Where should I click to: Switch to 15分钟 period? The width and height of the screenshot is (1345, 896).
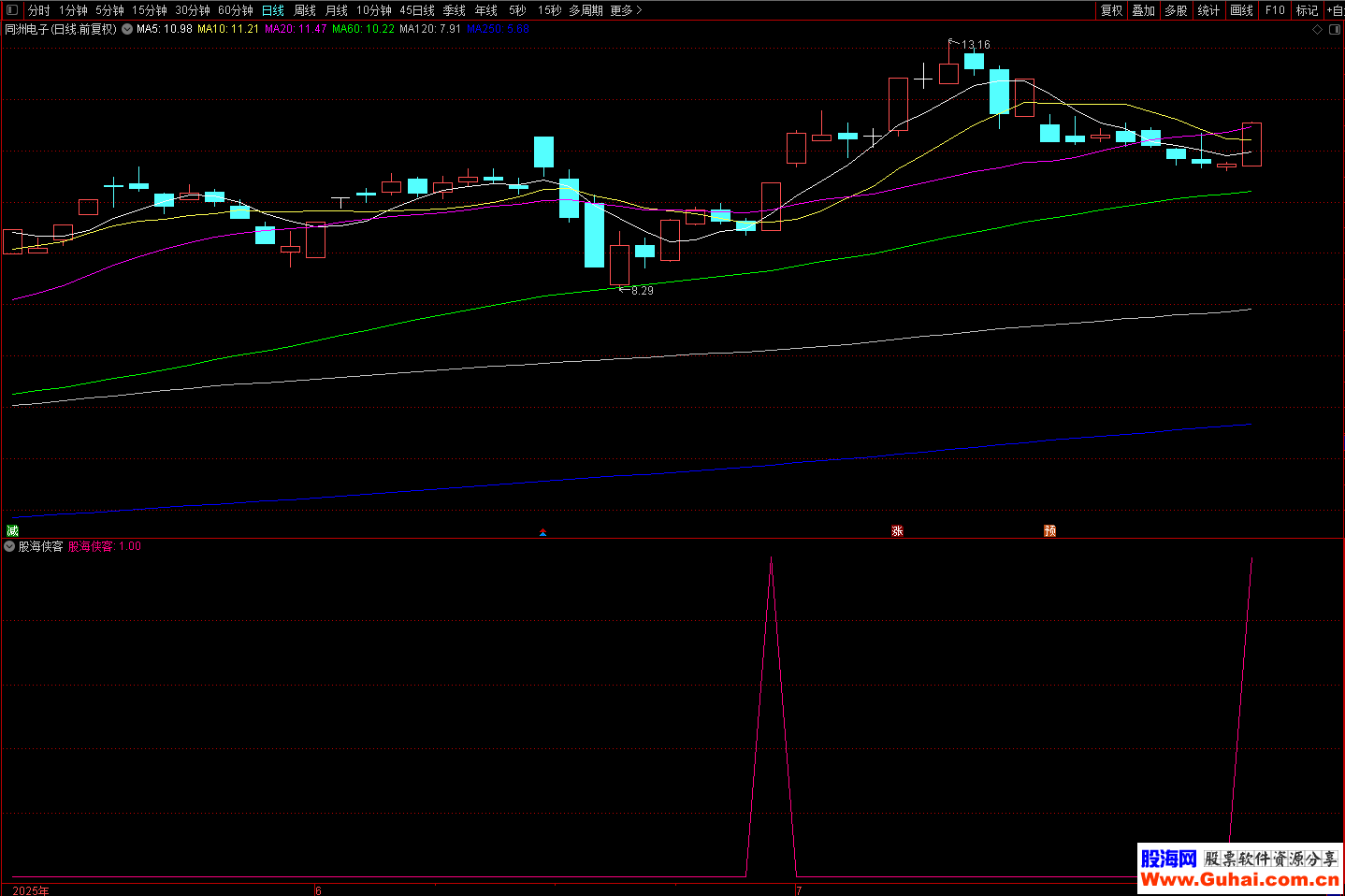[x=149, y=10]
